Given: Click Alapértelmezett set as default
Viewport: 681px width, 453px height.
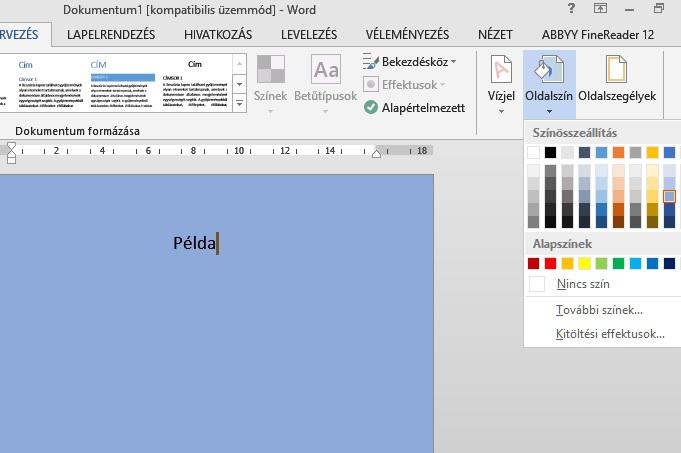Looking at the screenshot, I should [414, 108].
